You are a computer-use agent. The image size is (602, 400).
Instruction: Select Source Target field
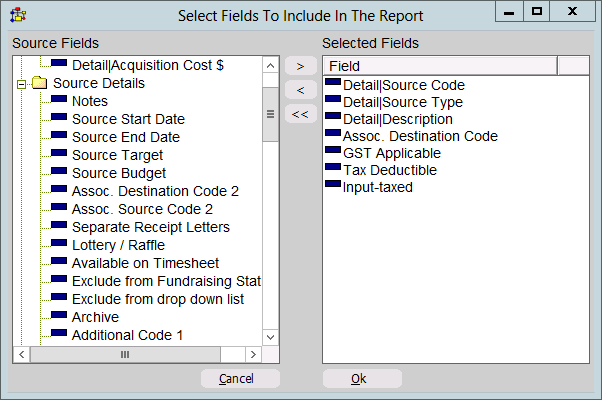click(x=117, y=155)
